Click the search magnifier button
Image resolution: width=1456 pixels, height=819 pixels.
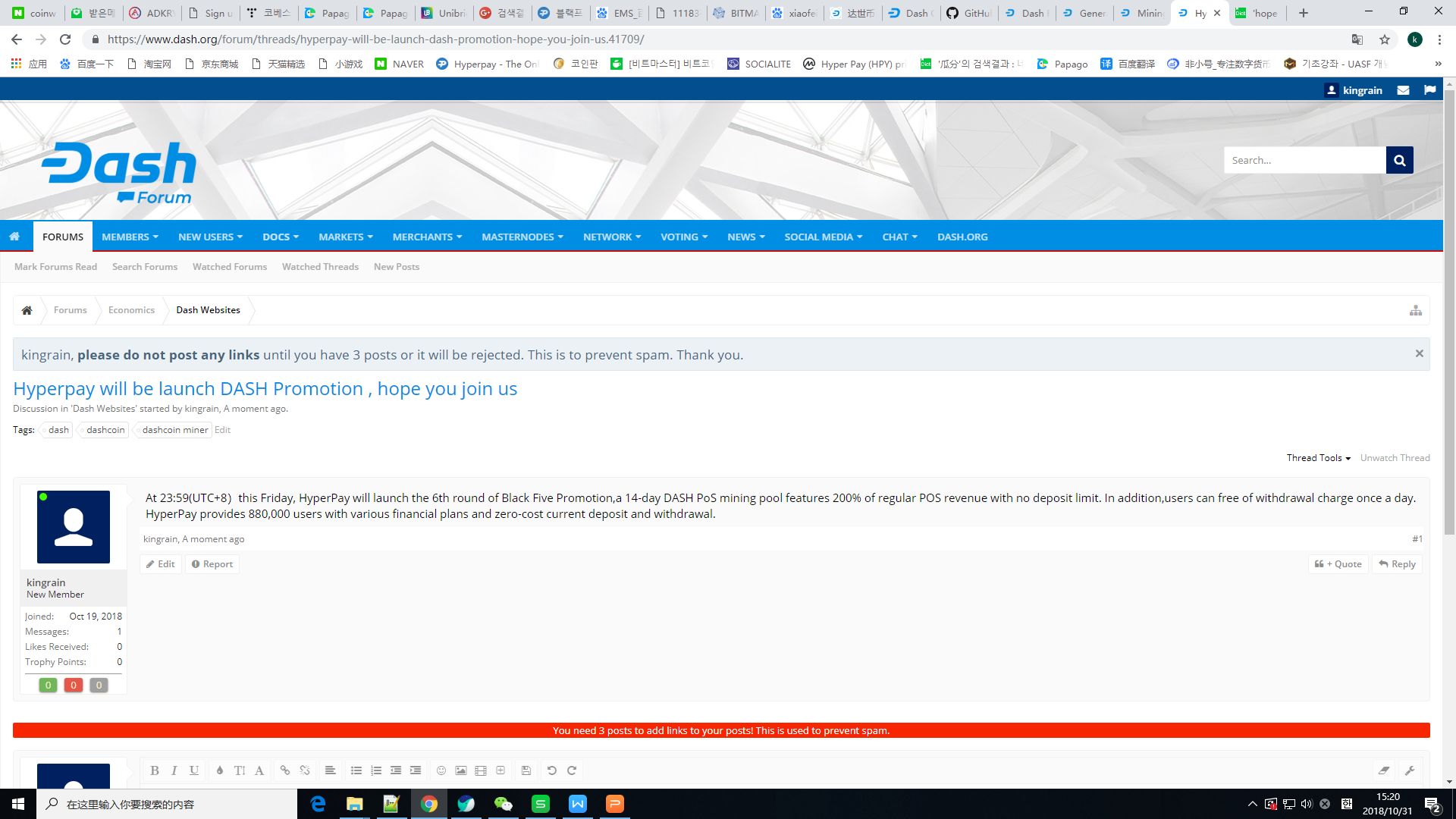click(x=1400, y=160)
